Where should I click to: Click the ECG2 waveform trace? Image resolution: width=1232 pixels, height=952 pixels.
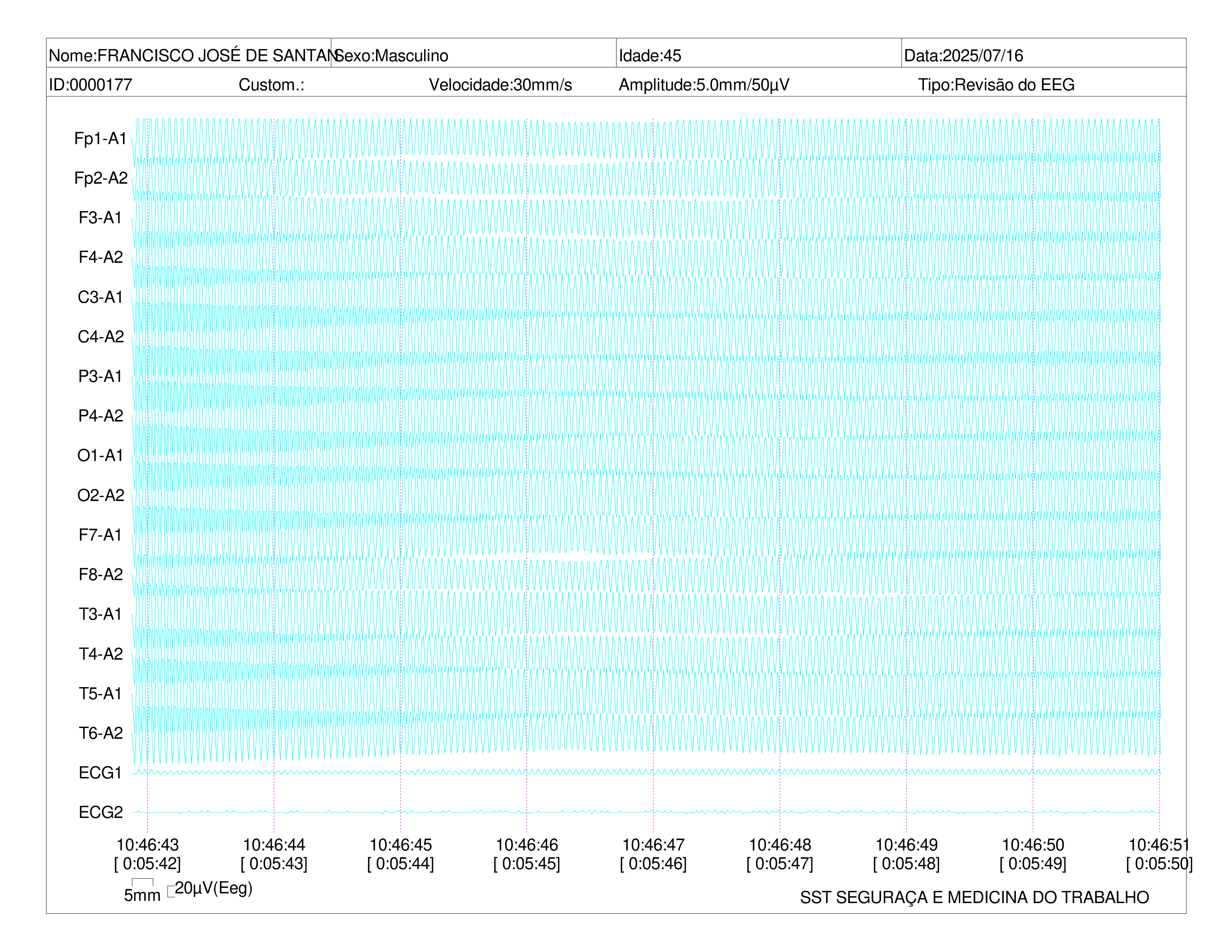click(x=646, y=812)
